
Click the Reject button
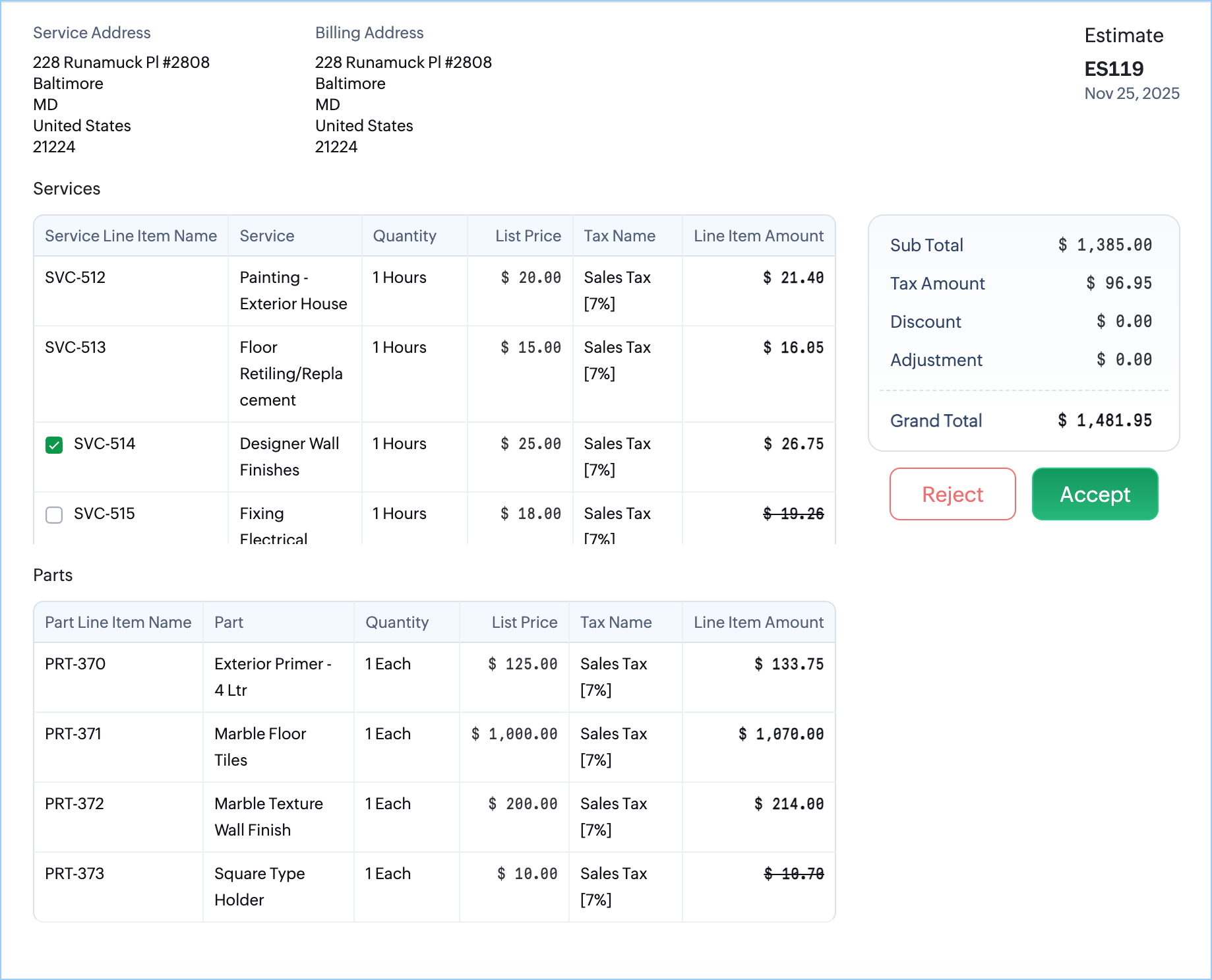point(952,494)
